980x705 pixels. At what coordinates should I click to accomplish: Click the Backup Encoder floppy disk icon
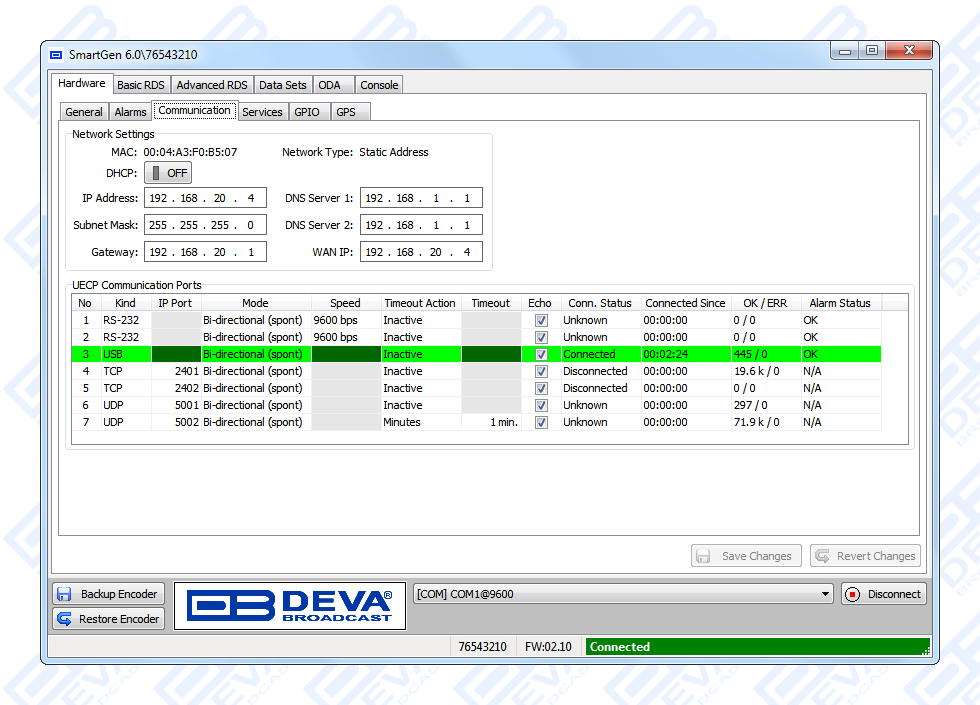[64, 594]
